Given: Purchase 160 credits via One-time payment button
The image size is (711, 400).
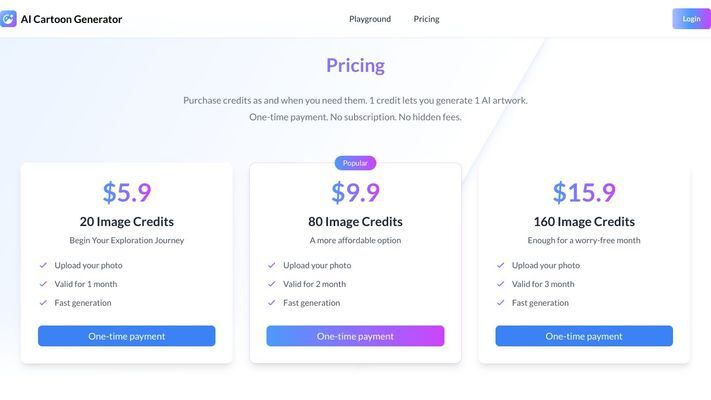Looking at the screenshot, I should [x=584, y=336].
